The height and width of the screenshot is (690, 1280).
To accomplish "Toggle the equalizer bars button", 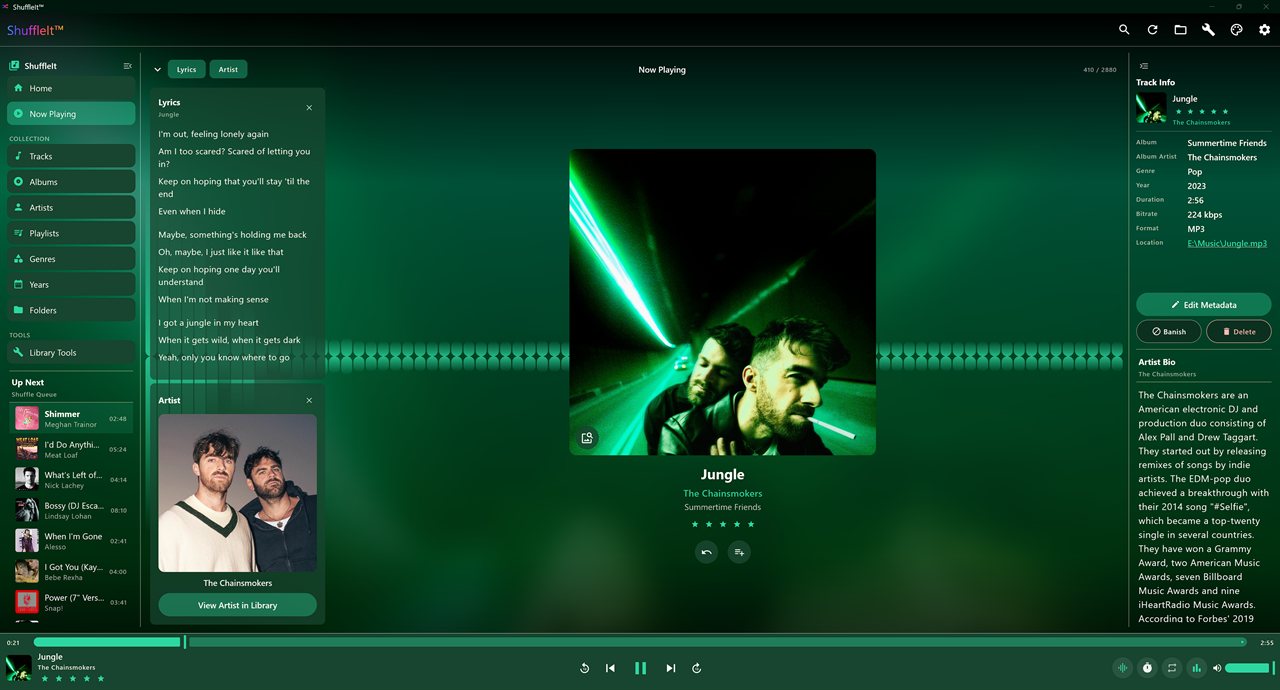I will 1197,668.
